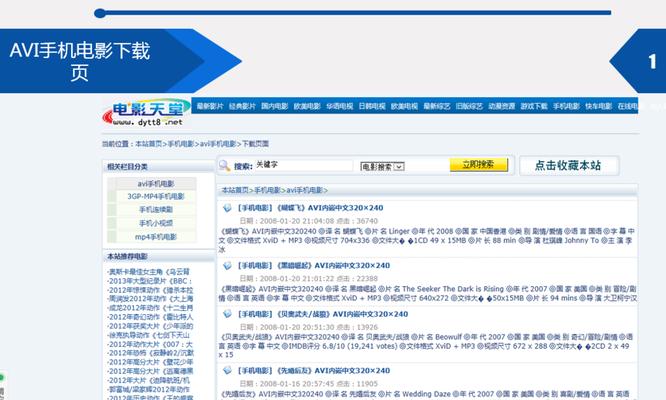Screen dimensions: 666x400
Task: Click the 电影天堂 site logo
Action: pos(146,113)
